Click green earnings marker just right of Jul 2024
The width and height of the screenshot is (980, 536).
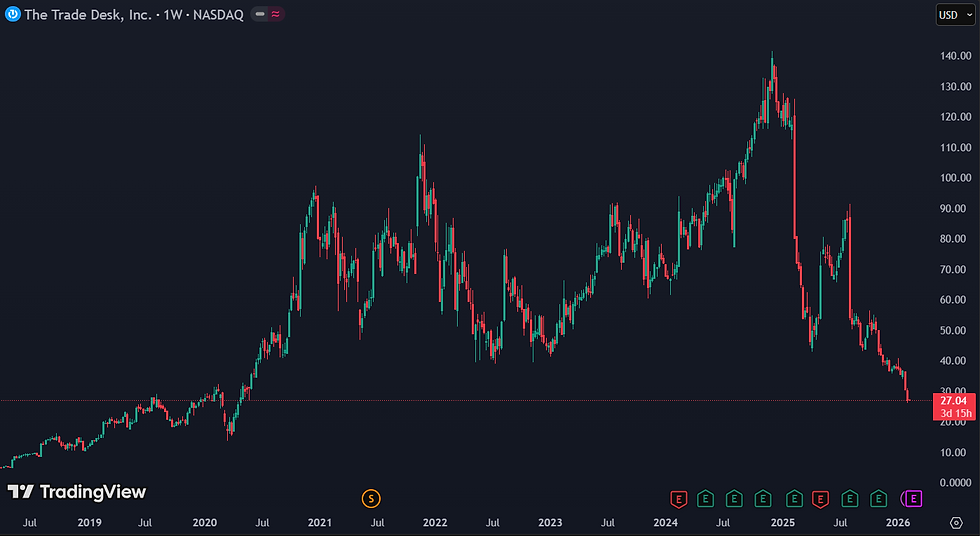point(734,499)
